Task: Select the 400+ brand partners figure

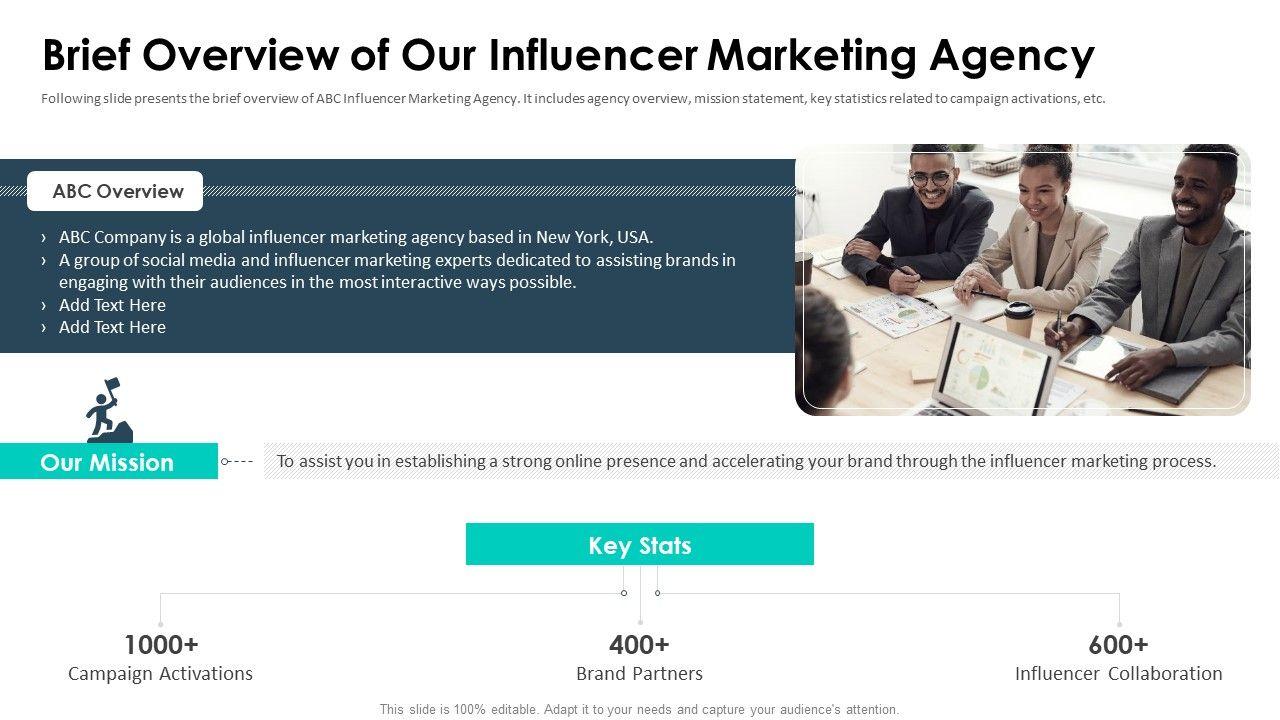Action: click(x=639, y=644)
